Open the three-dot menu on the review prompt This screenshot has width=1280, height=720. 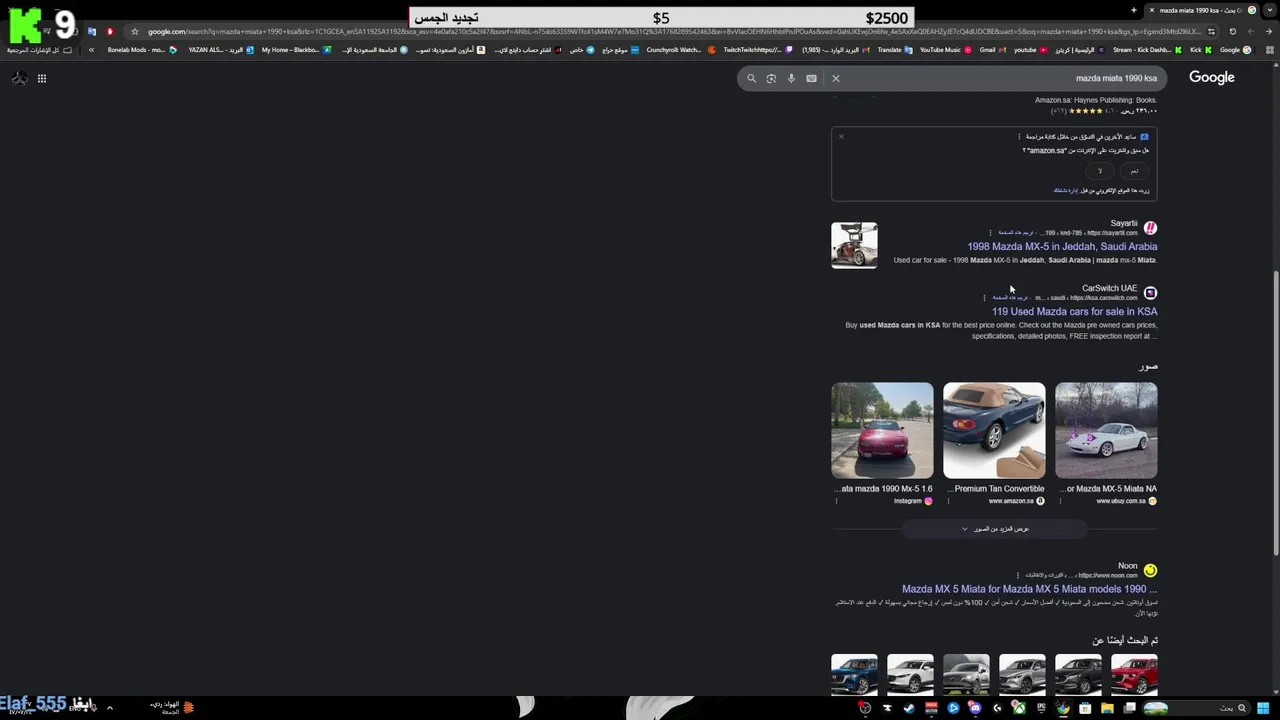(1019, 137)
